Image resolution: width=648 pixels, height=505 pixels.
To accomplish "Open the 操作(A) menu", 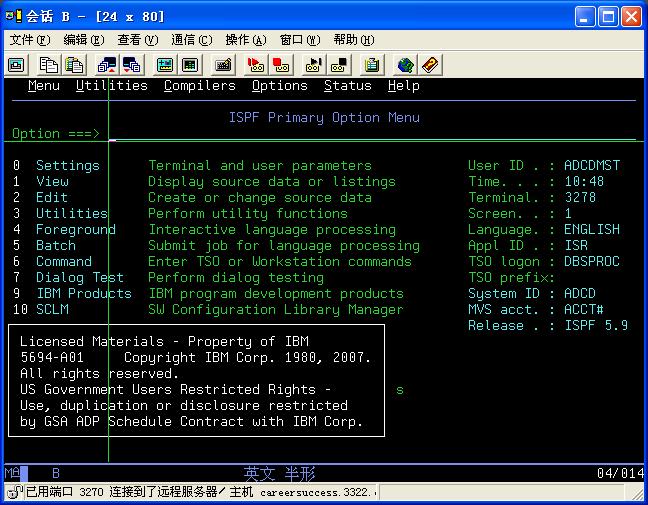I will point(246,40).
